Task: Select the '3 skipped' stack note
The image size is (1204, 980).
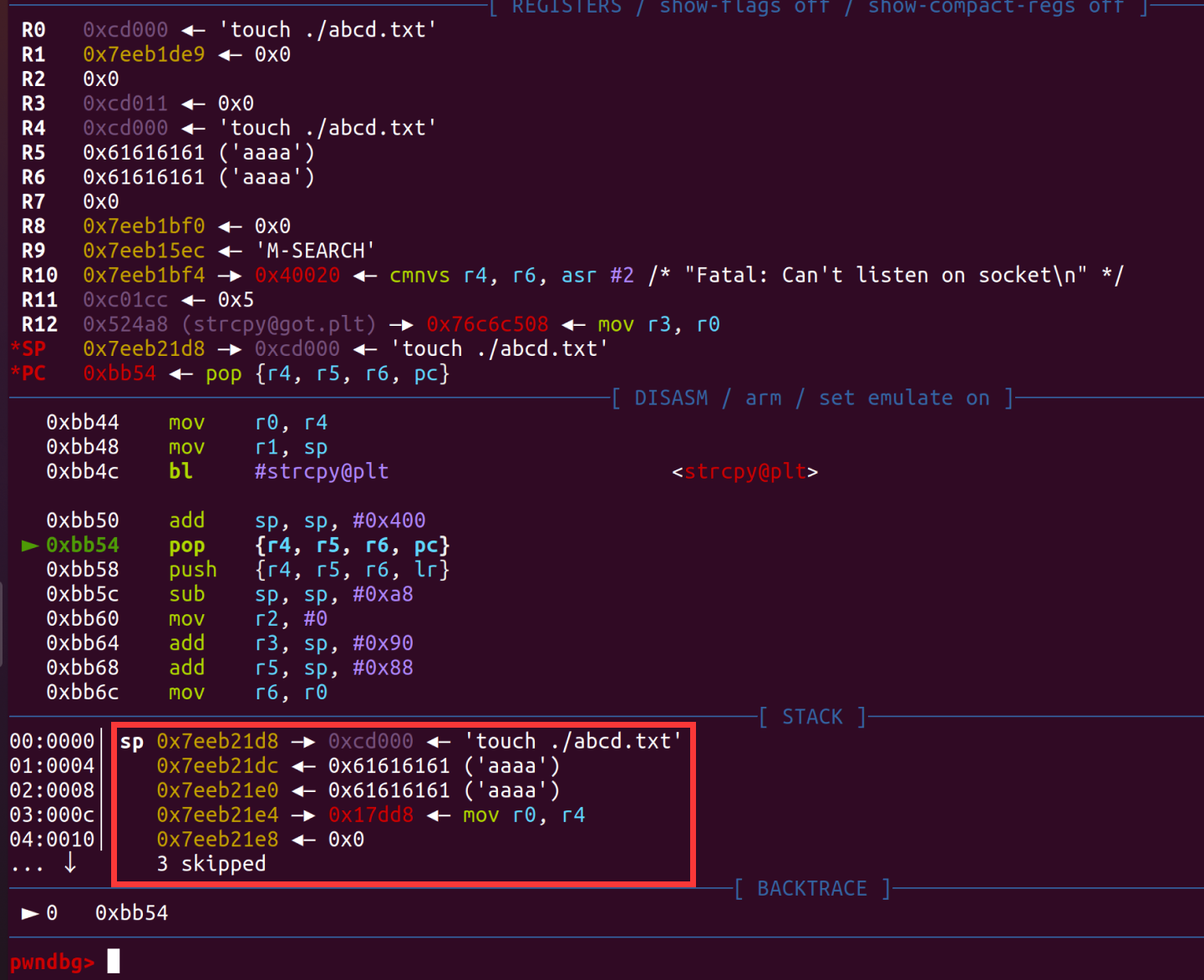Action: click(211, 864)
